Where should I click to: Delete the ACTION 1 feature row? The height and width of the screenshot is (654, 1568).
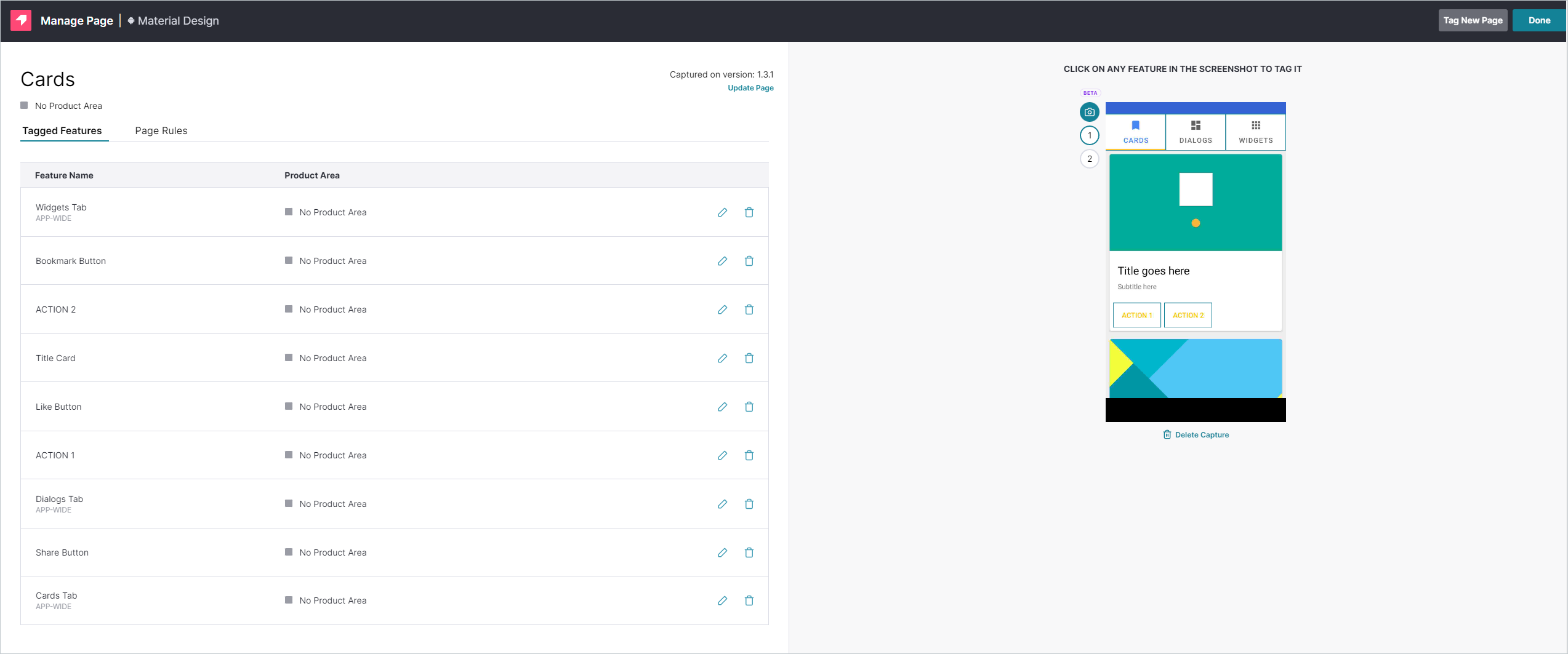(749, 455)
